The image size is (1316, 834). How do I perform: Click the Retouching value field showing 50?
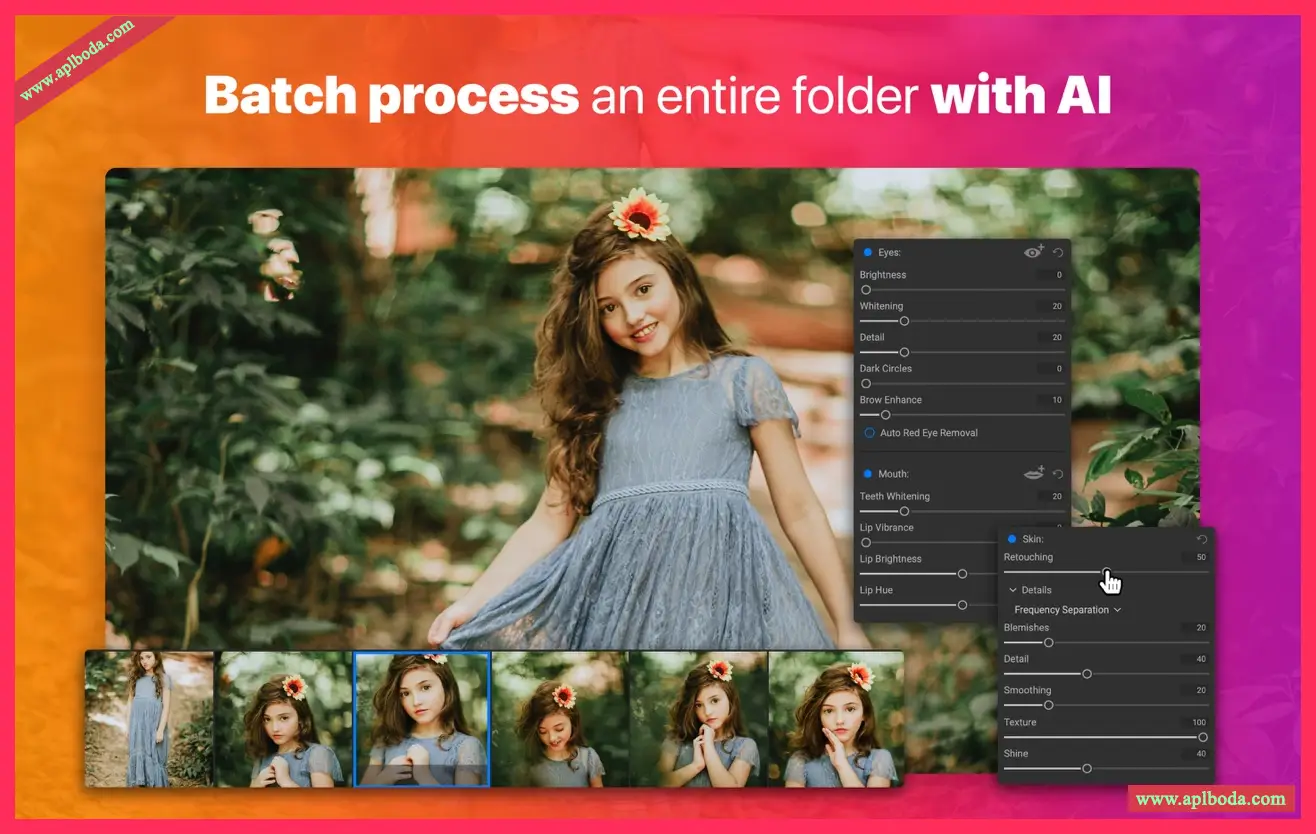click(1199, 557)
